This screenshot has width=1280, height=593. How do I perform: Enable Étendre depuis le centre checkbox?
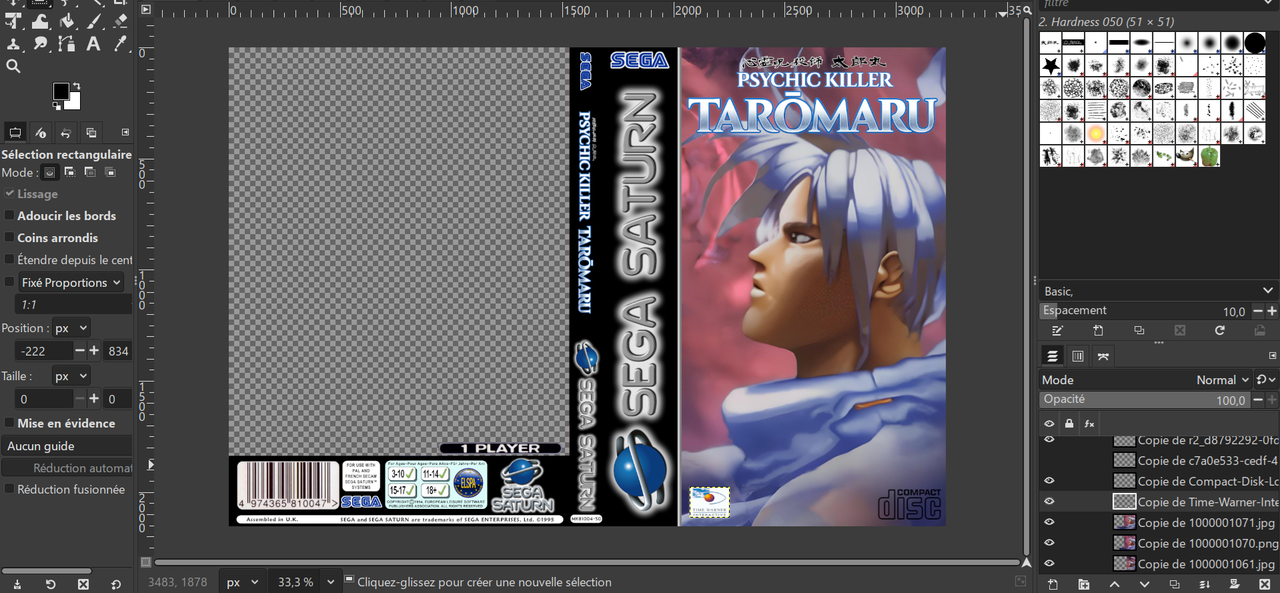[x=10, y=260]
